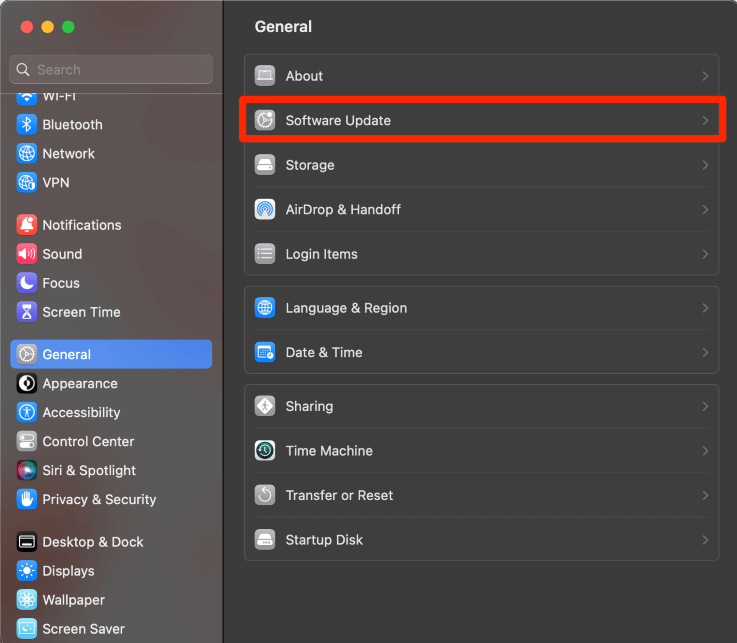The image size is (737, 643).
Task: Click the Screen Time hourglass icon
Action: pos(27,312)
